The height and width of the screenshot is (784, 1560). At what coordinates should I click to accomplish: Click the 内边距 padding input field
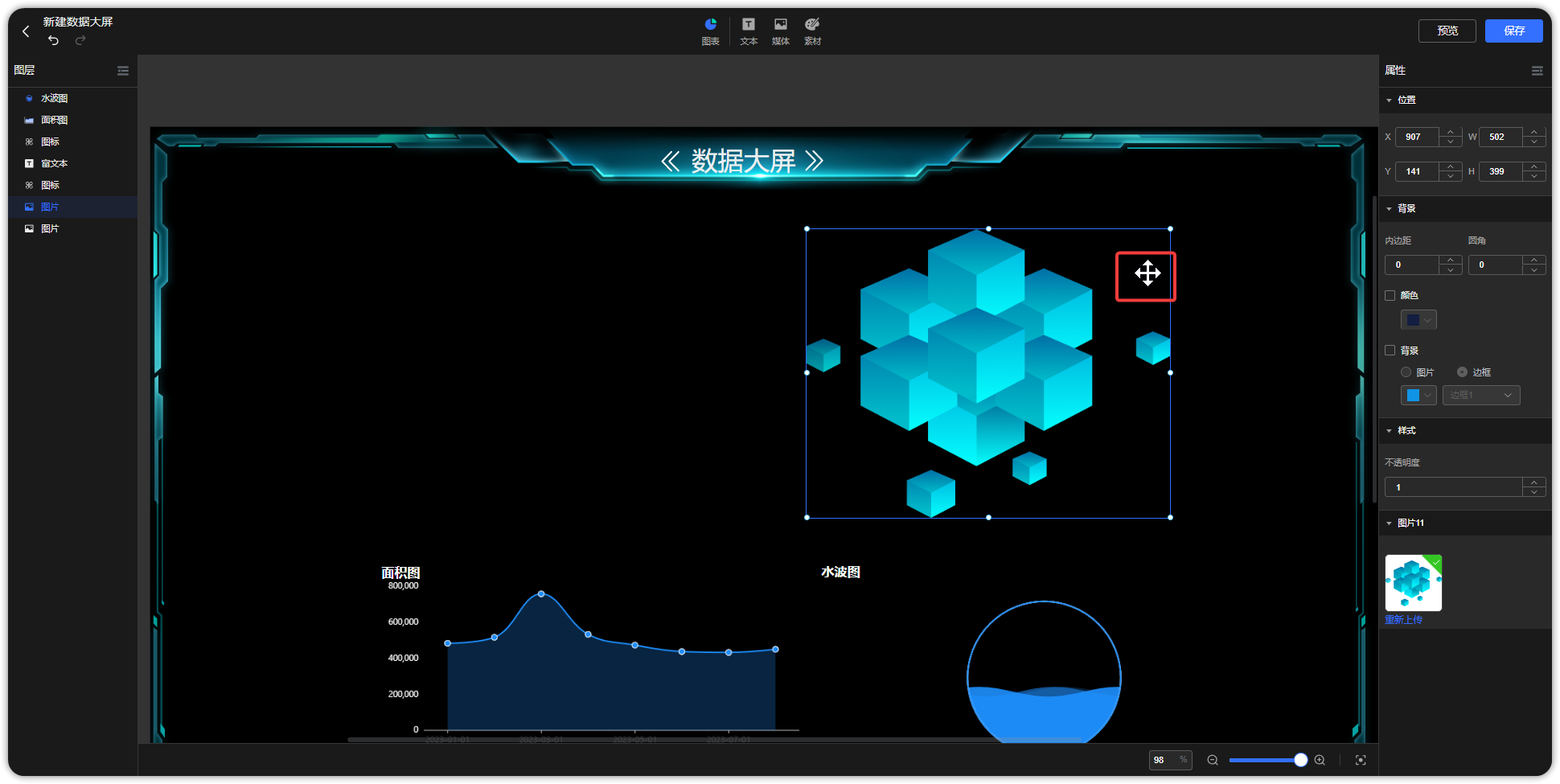(1412, 265)
